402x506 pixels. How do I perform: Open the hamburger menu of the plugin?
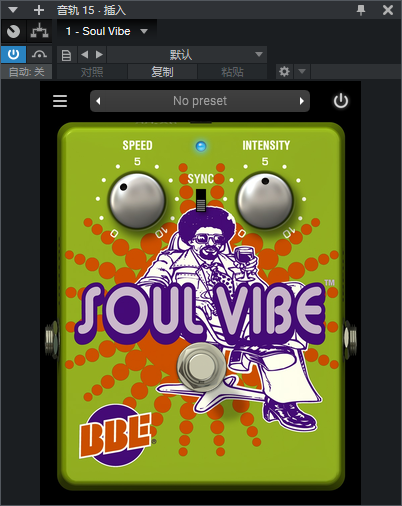(x=60, y=101)
